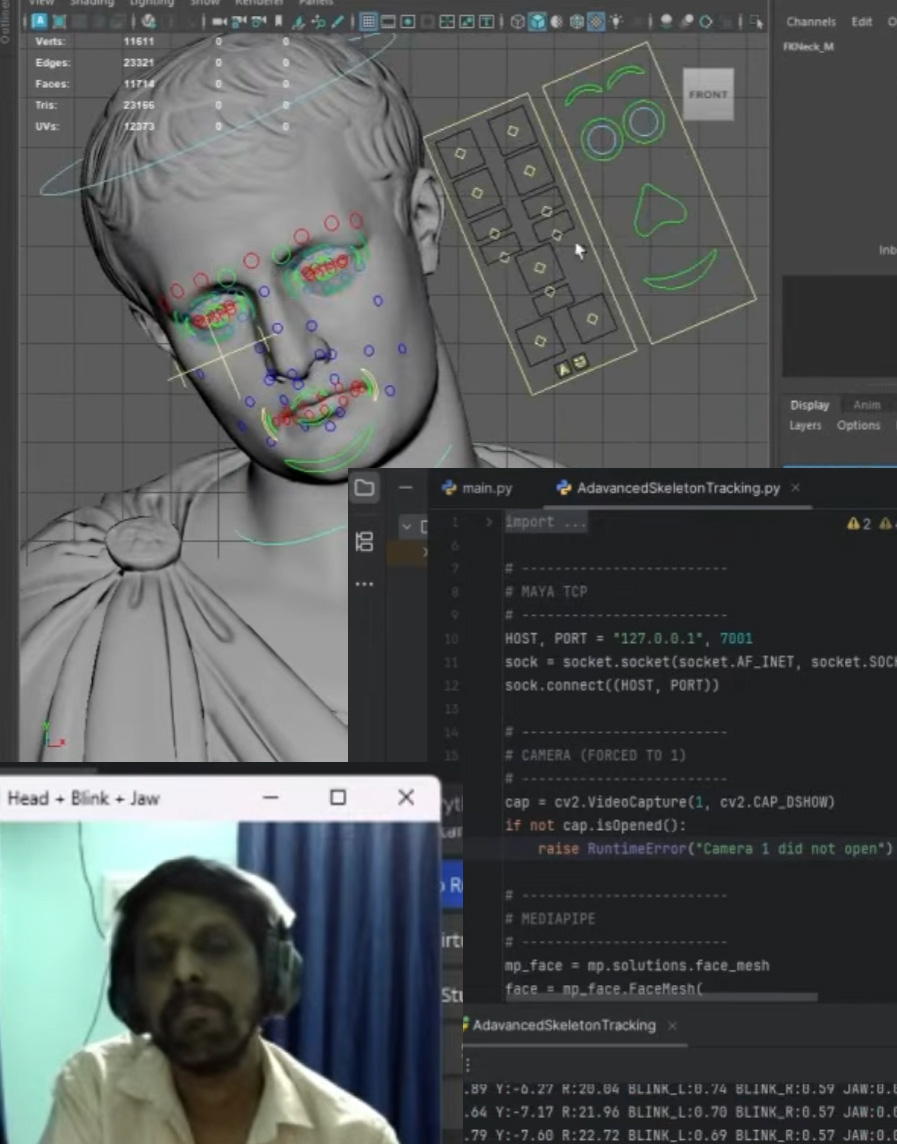This screenshot has height=1144, width=897.
Task: Close the 'Head + Blink + Jaw' webcam window
Action: pos(406,797)
